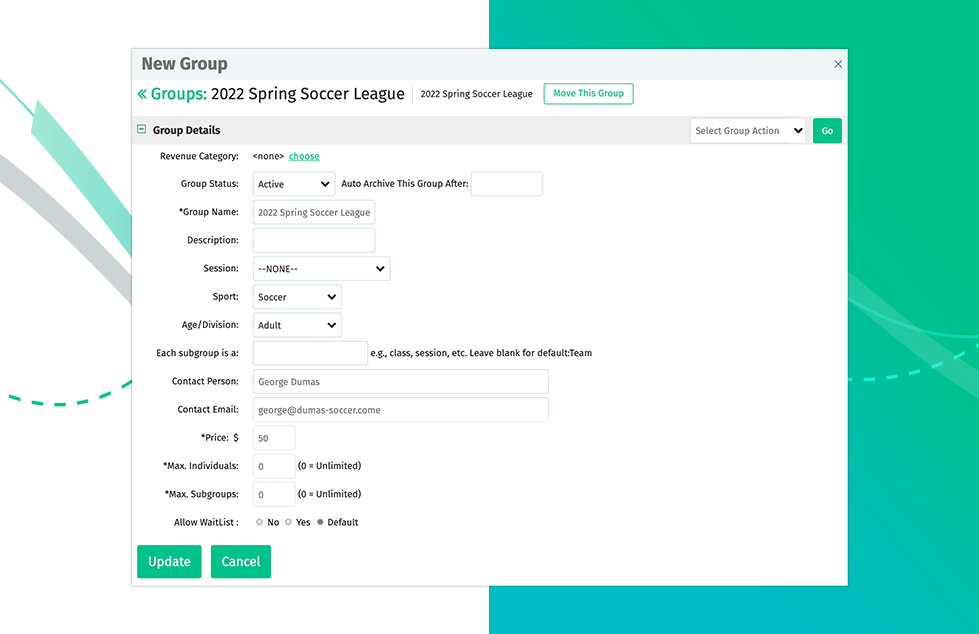Click the Group Name input field

[313, 212]
